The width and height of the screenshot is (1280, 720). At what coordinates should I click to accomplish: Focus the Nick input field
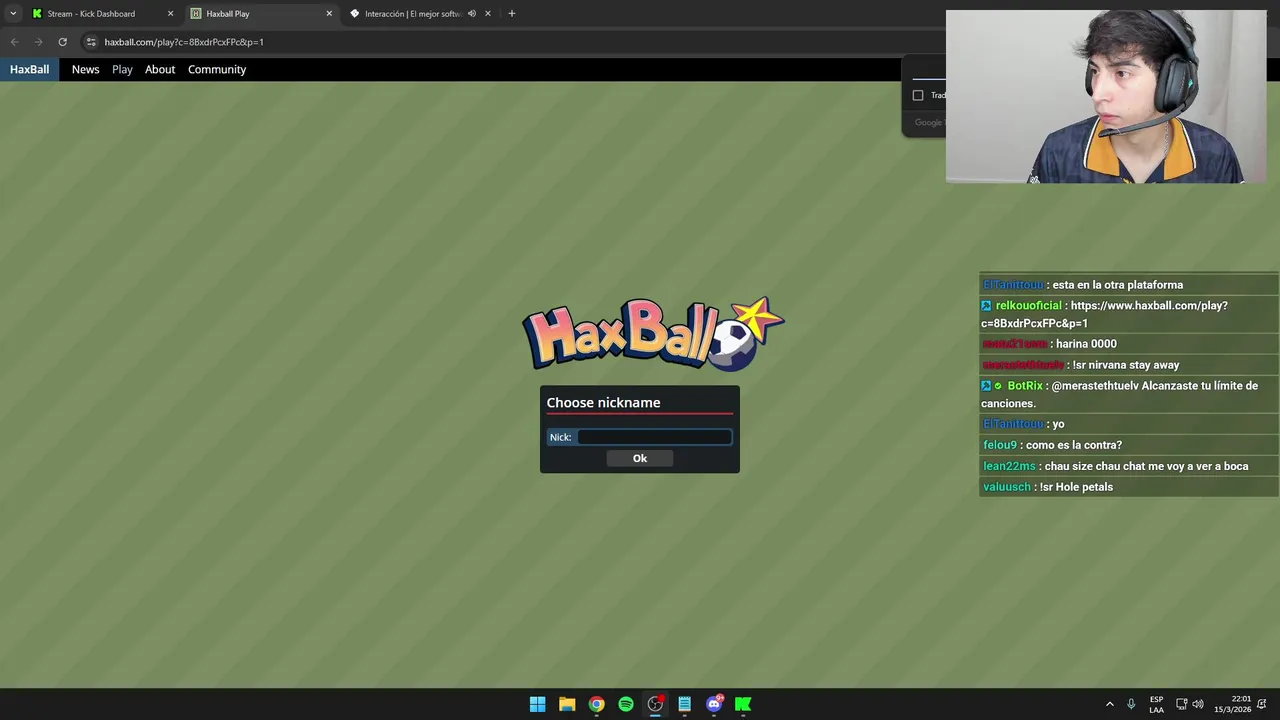click(x=655, y=437)
